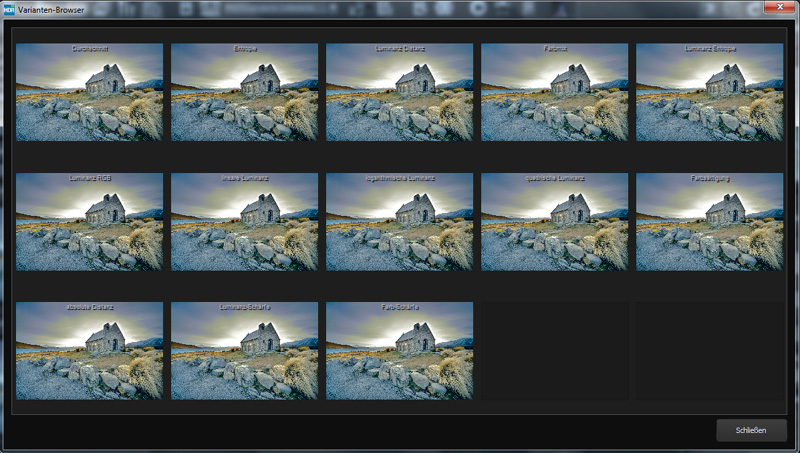Click the last empty slot in bottom row

709,351
